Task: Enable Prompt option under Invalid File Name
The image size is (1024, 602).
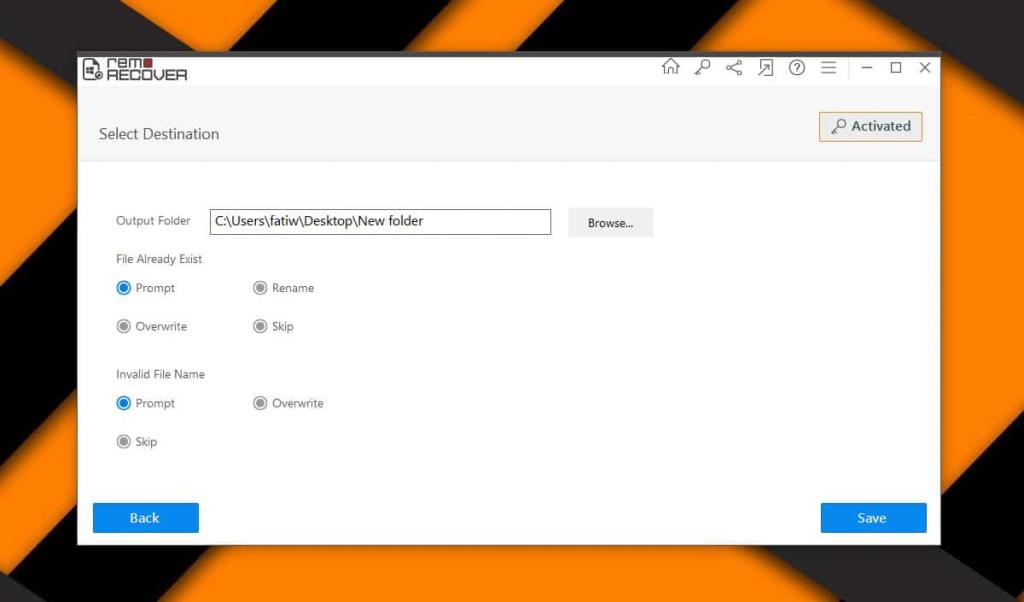Action: tap(124, 403)
